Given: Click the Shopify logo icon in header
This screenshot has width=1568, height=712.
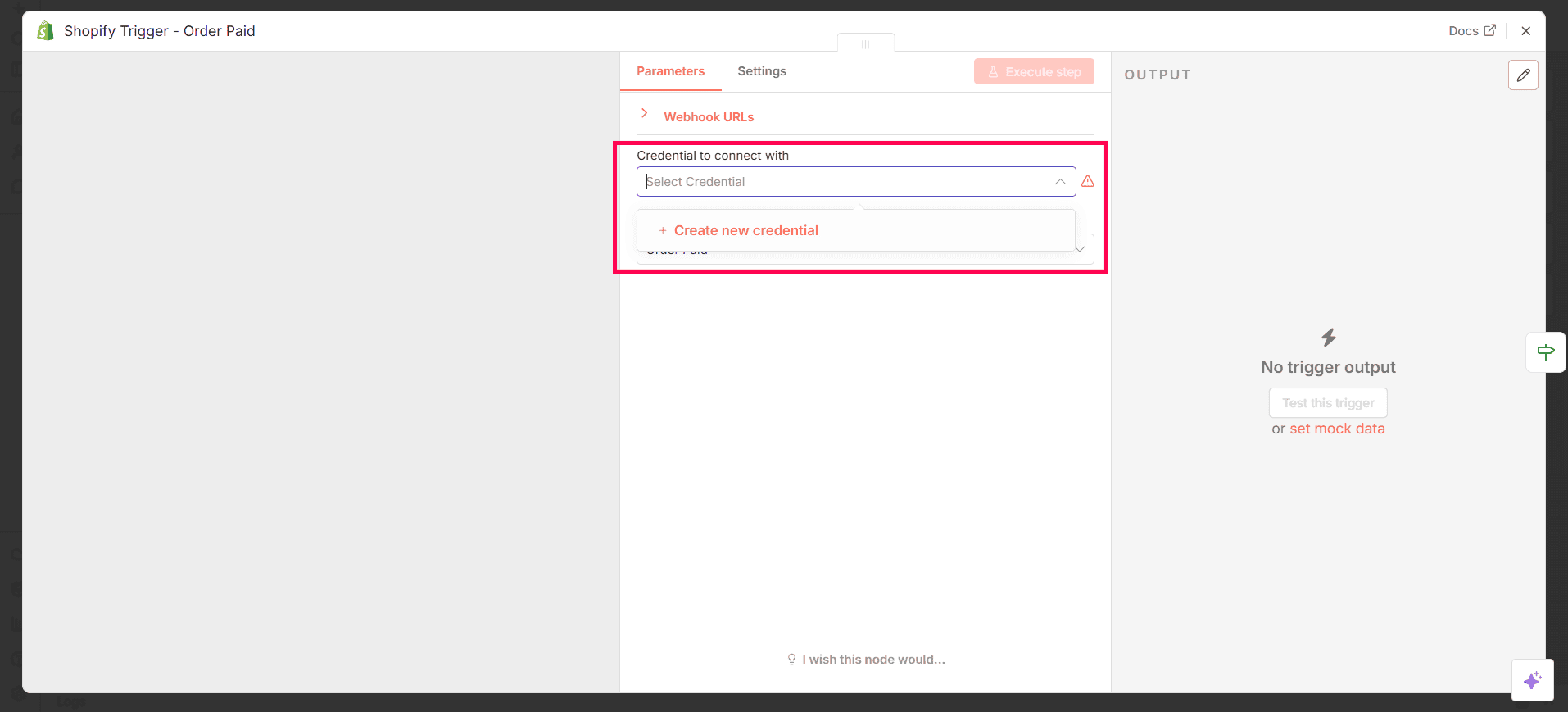Looking at the screenshot, I should coord(45,31).
